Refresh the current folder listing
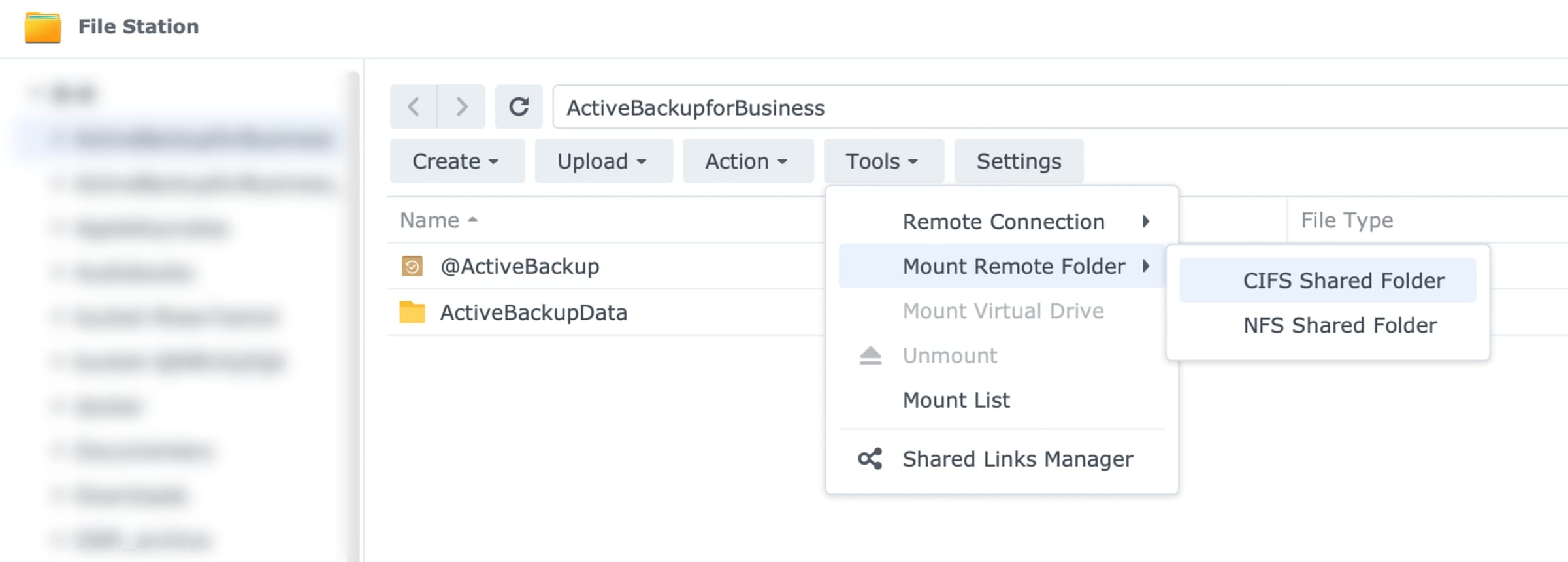 [519, 107]
